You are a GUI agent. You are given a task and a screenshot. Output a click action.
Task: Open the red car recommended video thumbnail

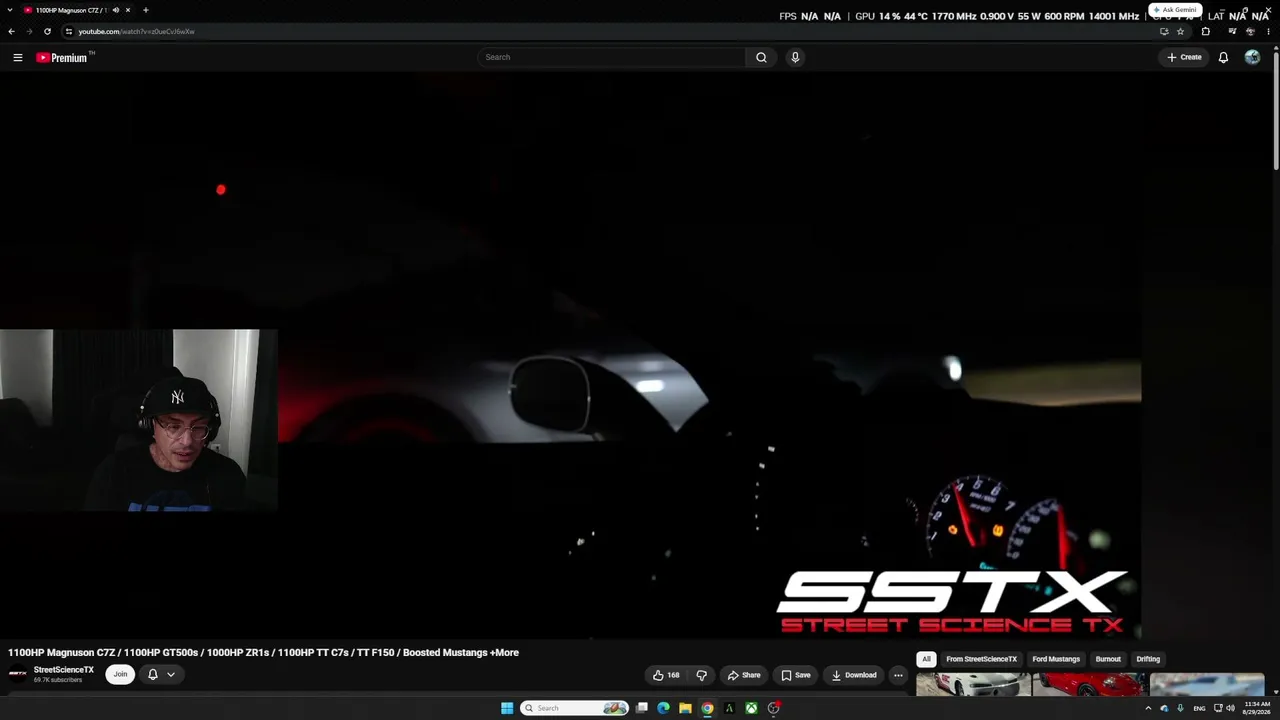1089,685
